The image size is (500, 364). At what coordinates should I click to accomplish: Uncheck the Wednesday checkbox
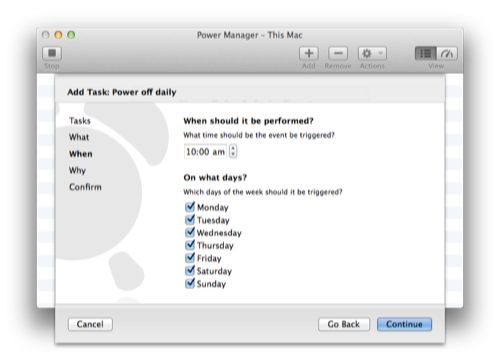190,232
